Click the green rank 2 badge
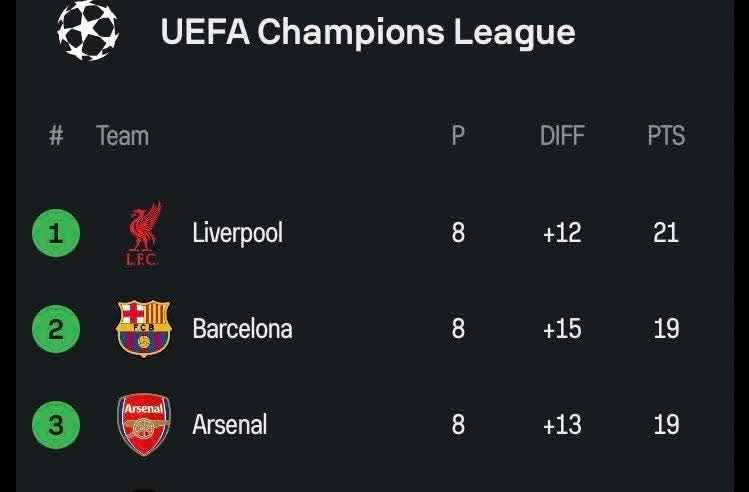The height and width of the screenshot is (492, 749). (56, 329)
